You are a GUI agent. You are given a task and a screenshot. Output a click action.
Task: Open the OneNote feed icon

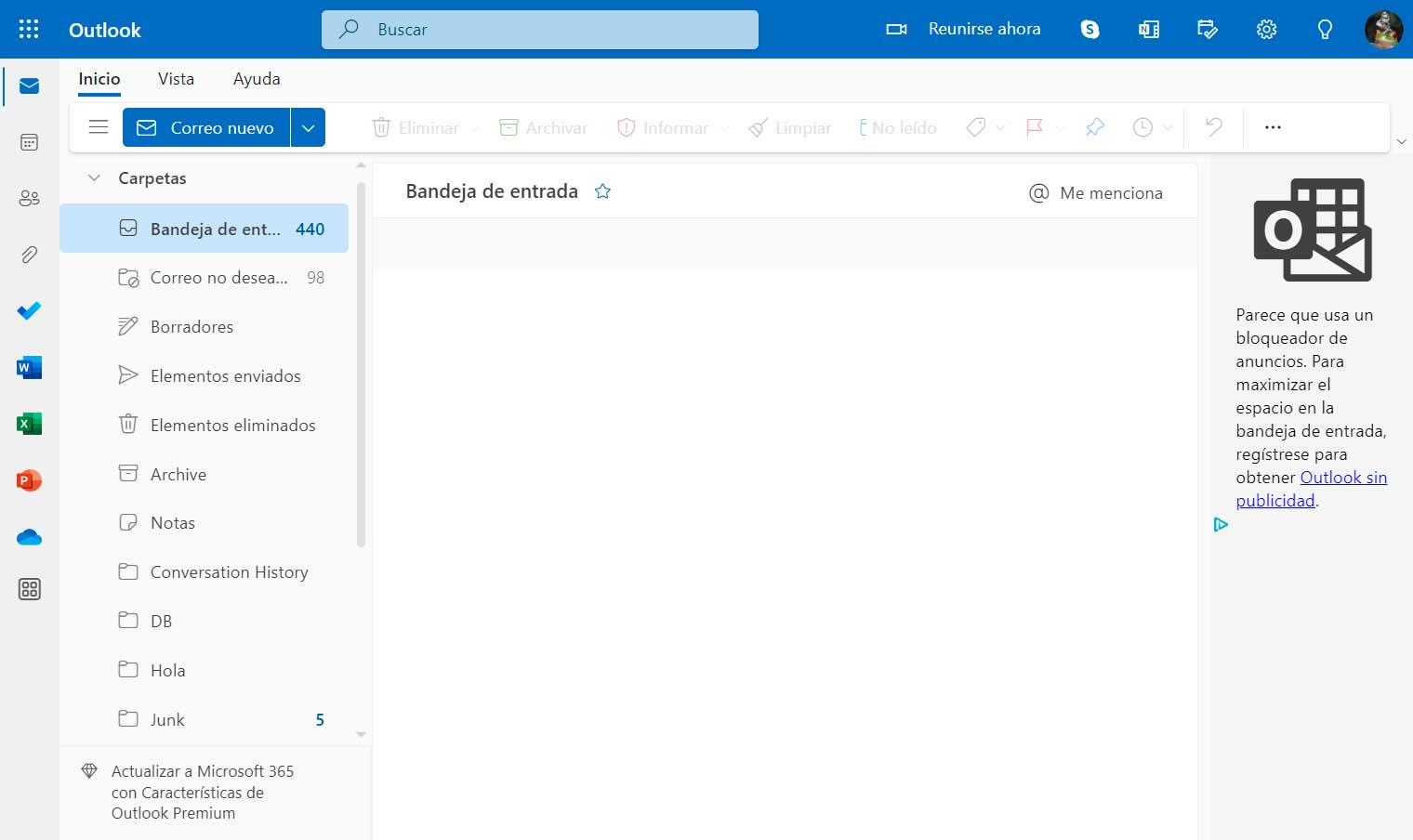(x=1149, y=29)
